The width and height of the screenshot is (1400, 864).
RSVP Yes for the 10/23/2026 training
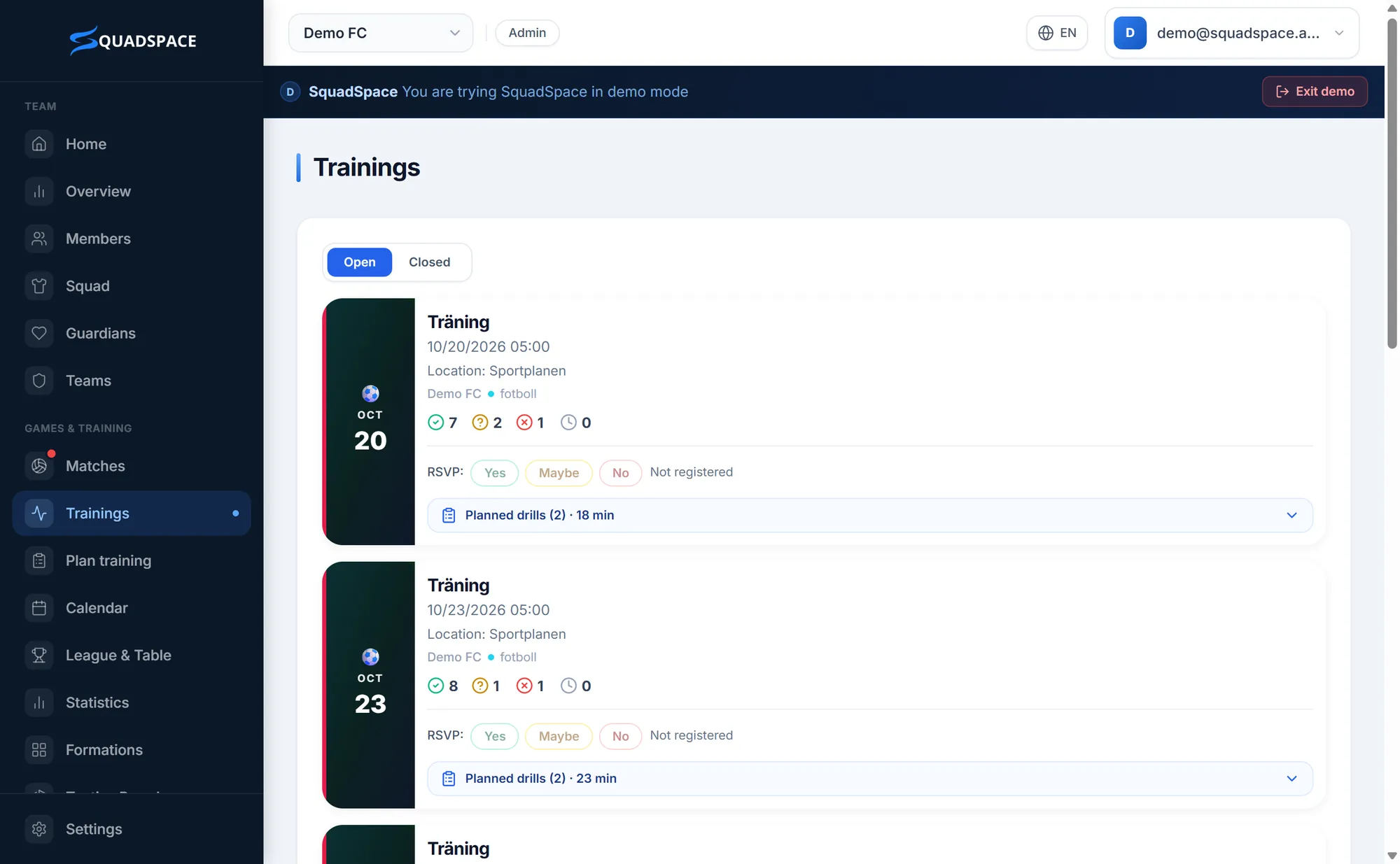click(x=494, y=736)
